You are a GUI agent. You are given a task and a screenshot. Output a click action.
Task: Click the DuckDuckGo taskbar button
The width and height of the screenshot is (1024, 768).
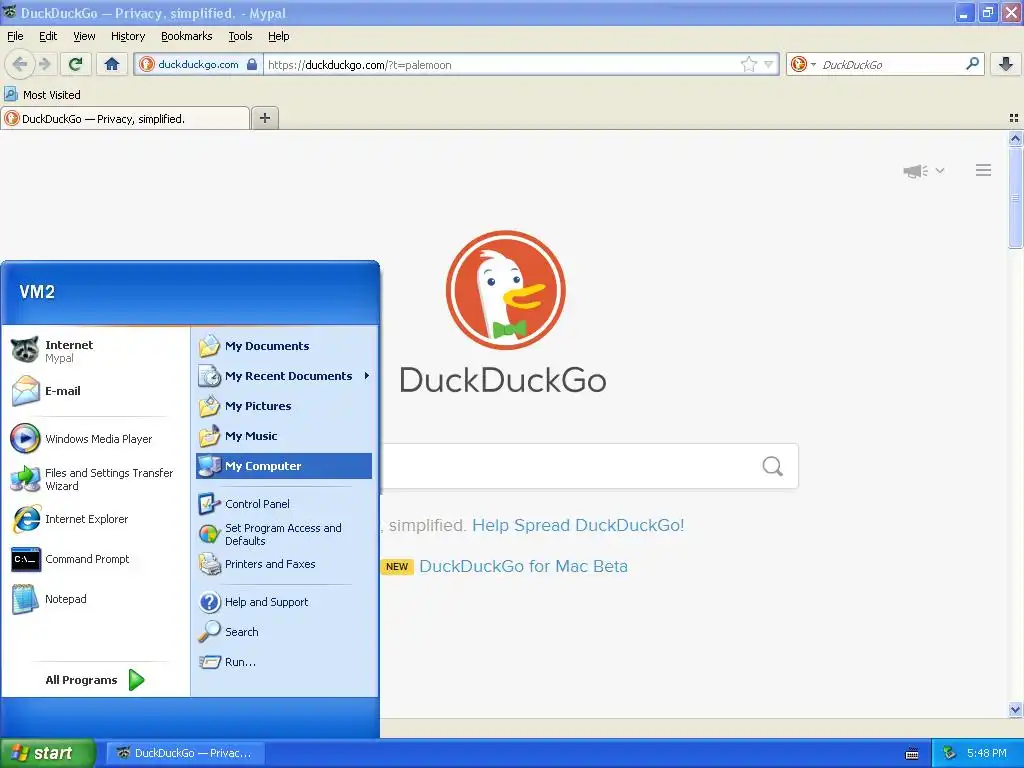[x=185, y=753]
